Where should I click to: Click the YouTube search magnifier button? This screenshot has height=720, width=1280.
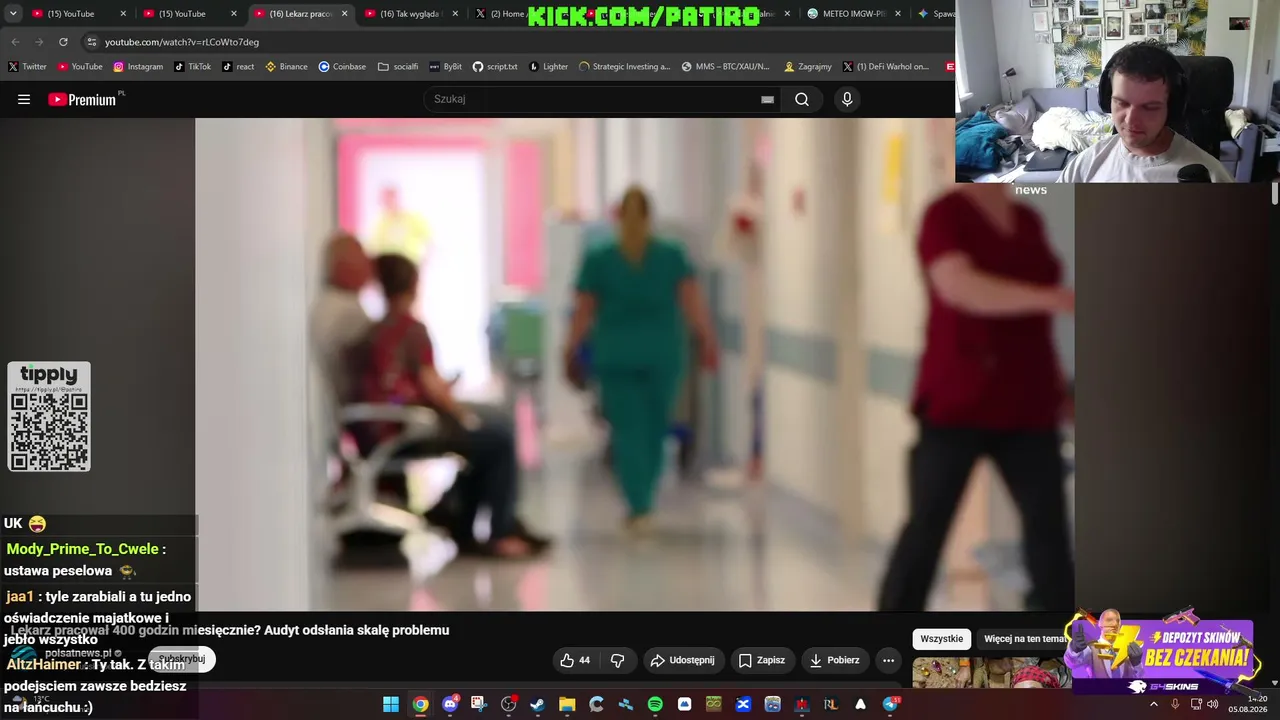(x=802, y=99)
